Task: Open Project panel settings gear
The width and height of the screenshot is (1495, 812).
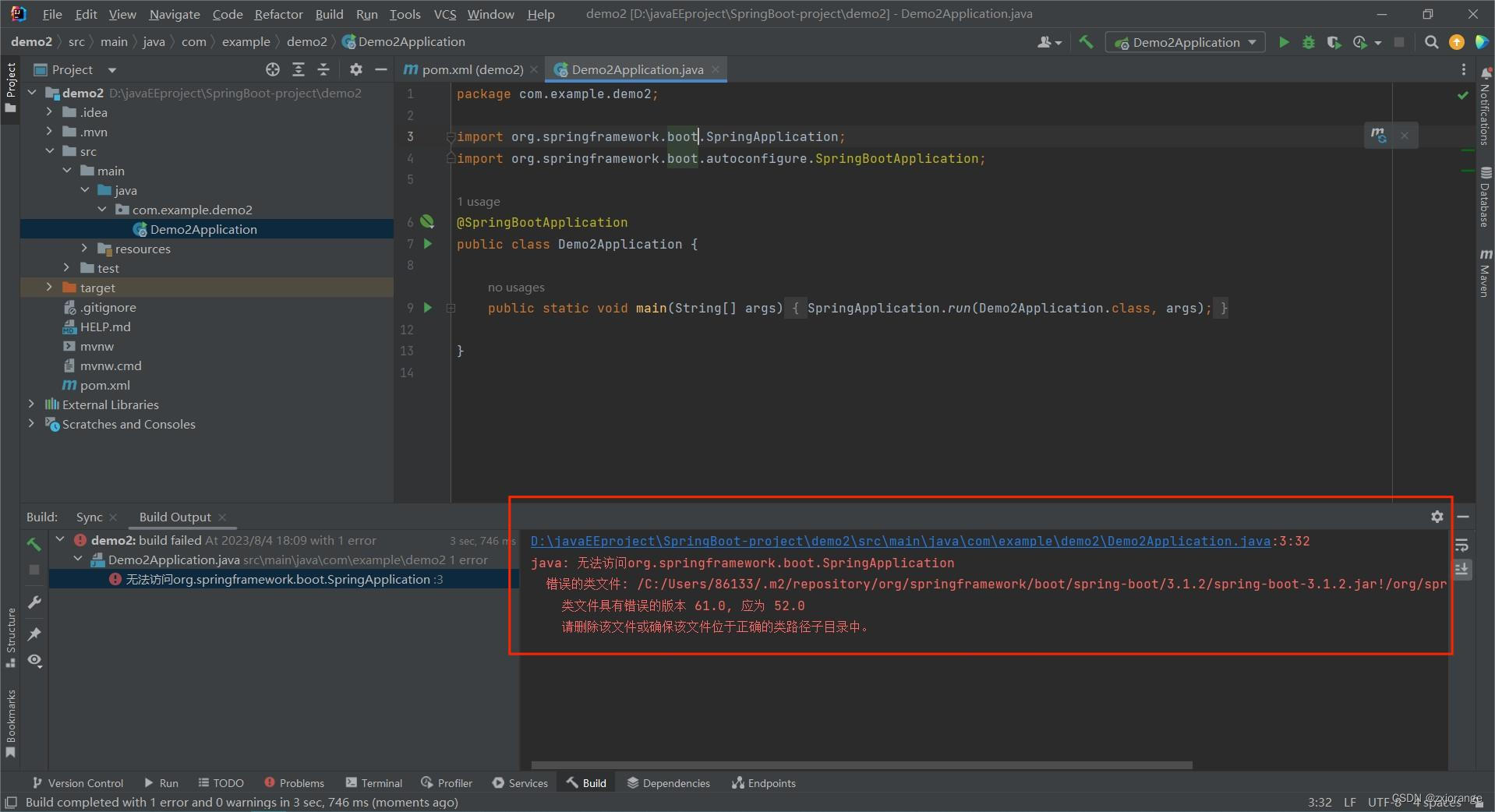Action: point(356,69)
